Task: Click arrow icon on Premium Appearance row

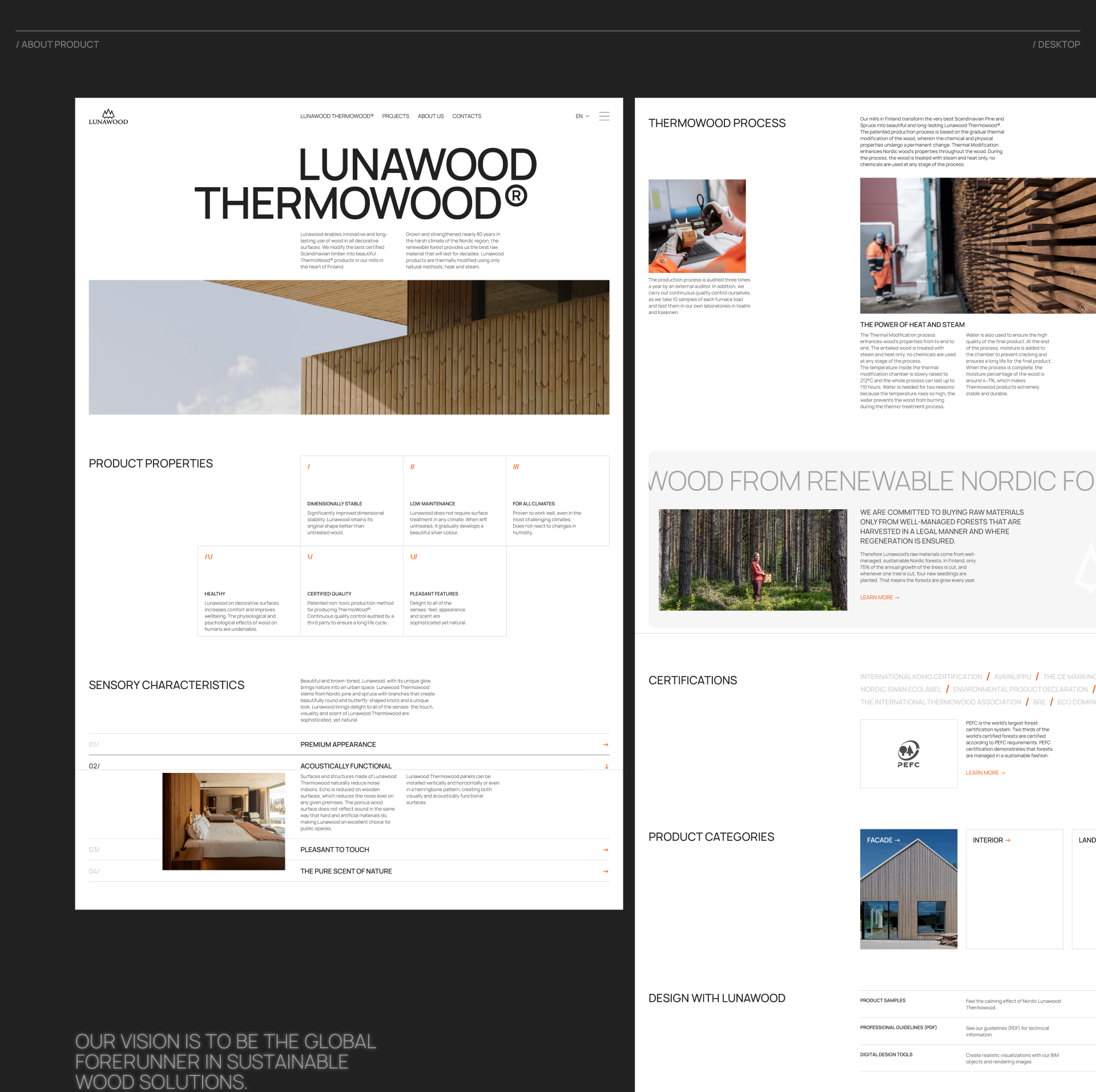Action: (x=606, y=744)
